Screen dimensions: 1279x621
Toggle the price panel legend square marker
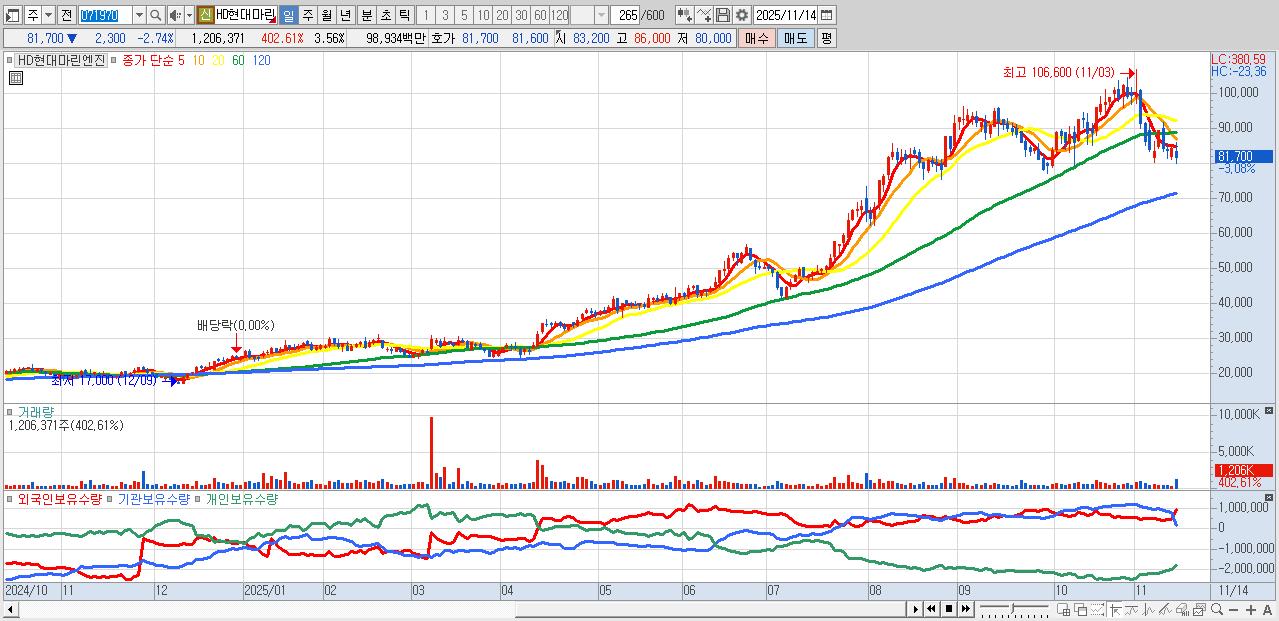(10, 60)
